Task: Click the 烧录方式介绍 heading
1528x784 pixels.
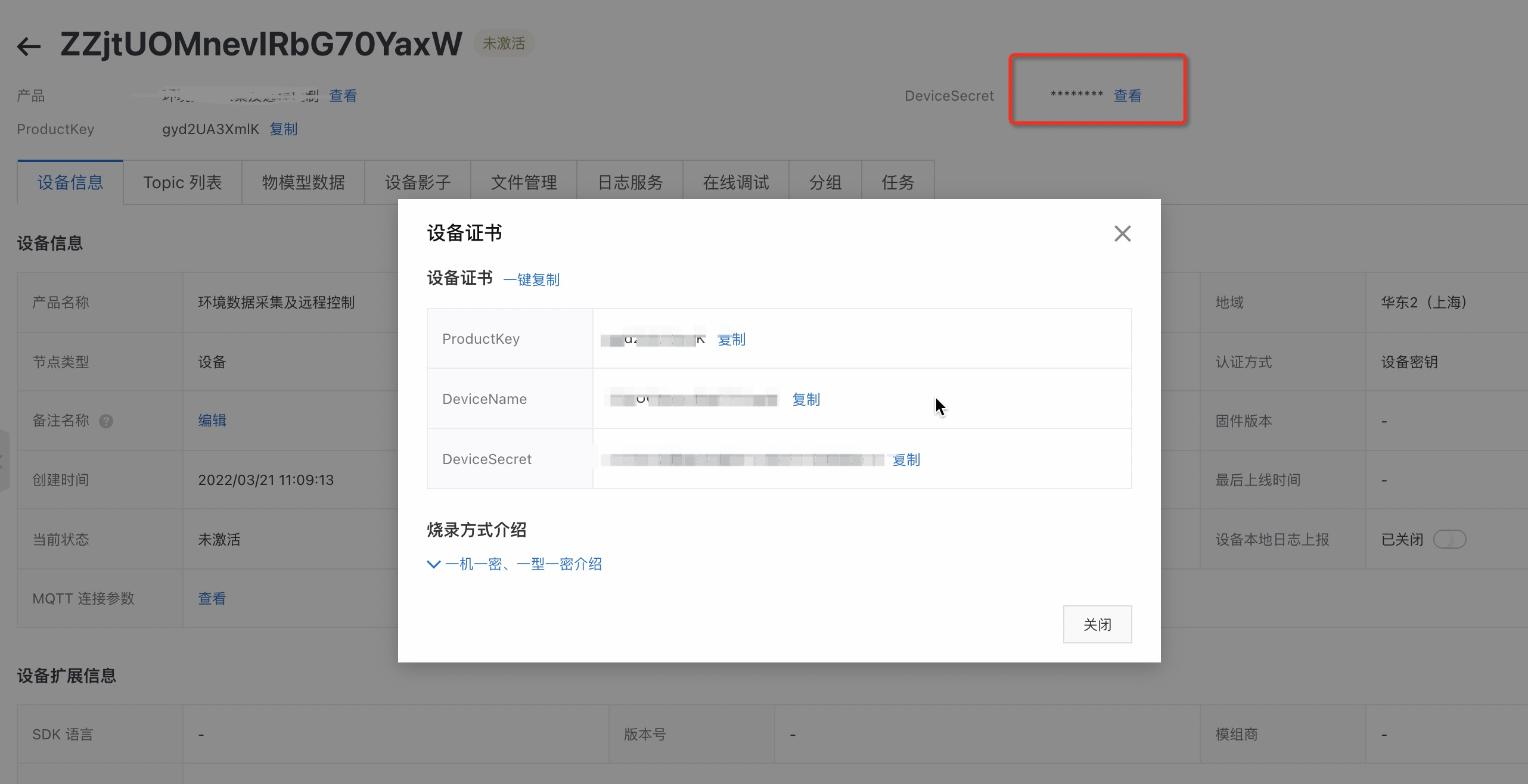Action: pyautogui.click(x=477, y=530)
